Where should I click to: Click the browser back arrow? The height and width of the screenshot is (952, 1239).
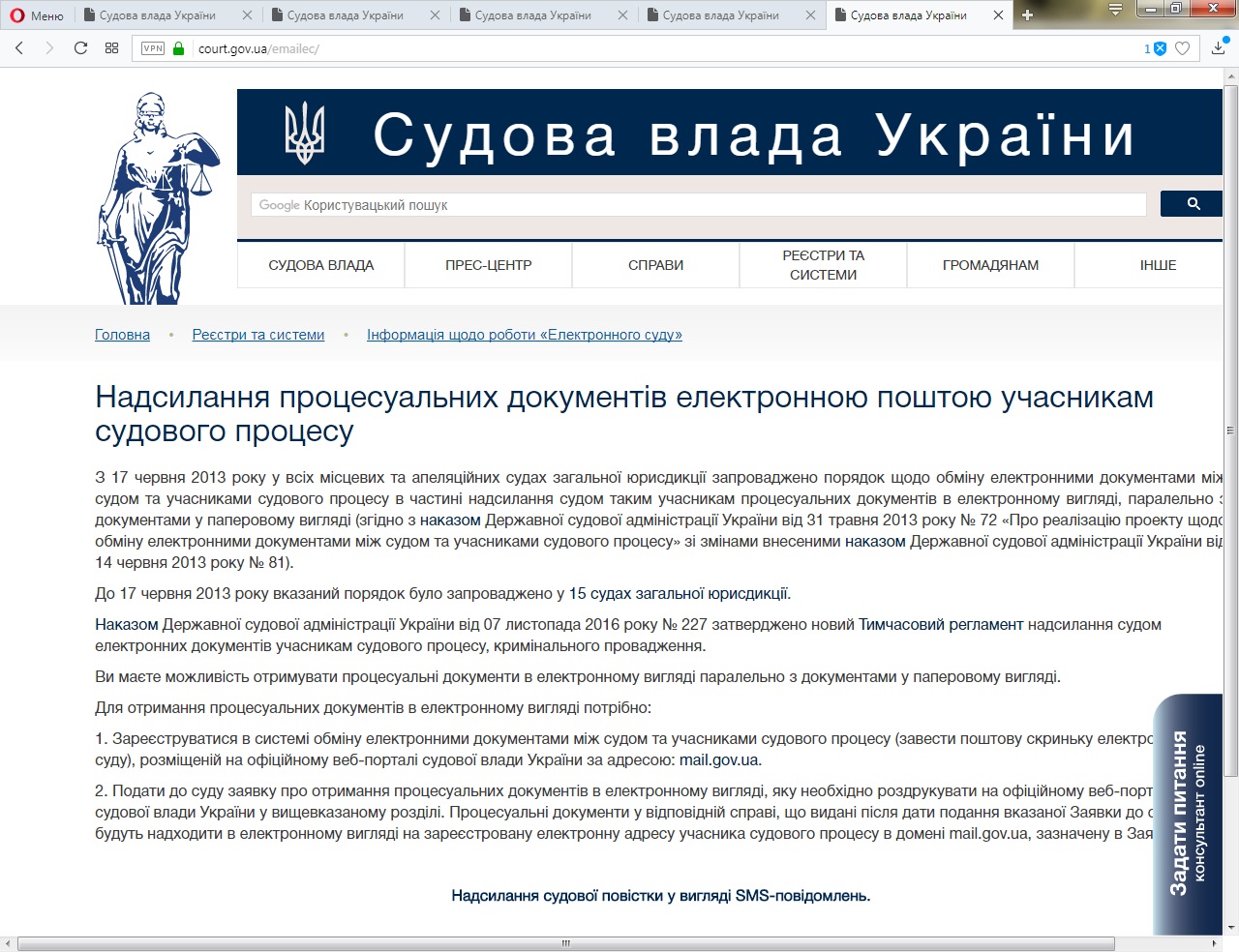pyautogui.click(x=19, y=48)
